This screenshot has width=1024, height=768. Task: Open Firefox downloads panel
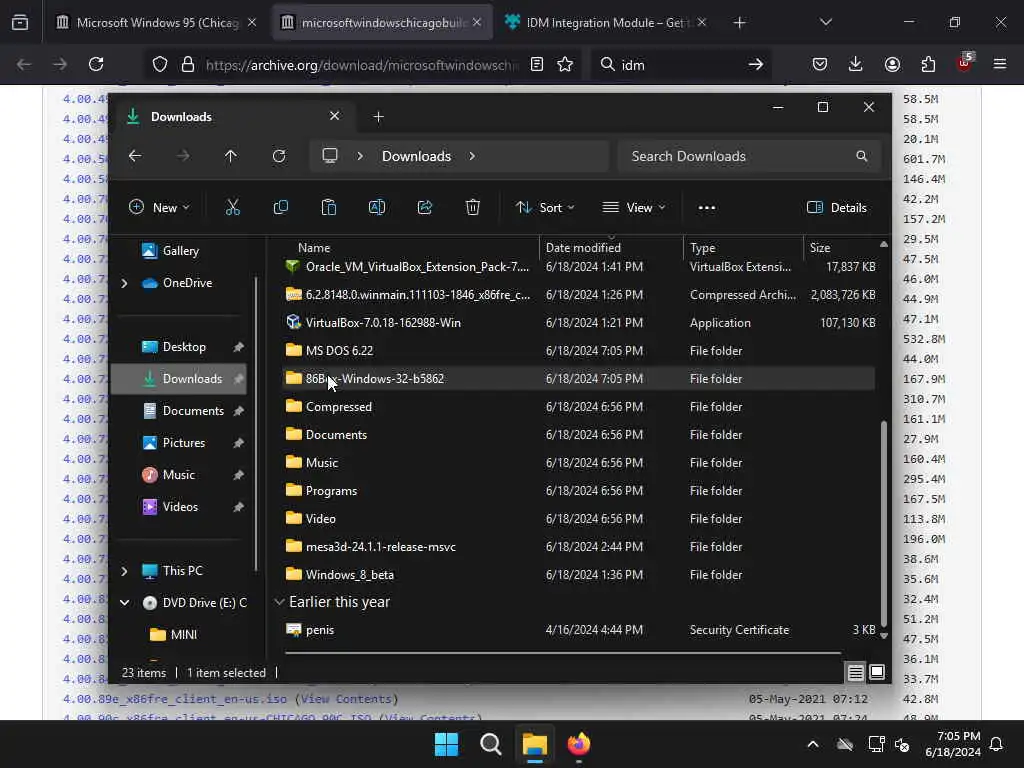pyautogui.click(x=856, y=64)
